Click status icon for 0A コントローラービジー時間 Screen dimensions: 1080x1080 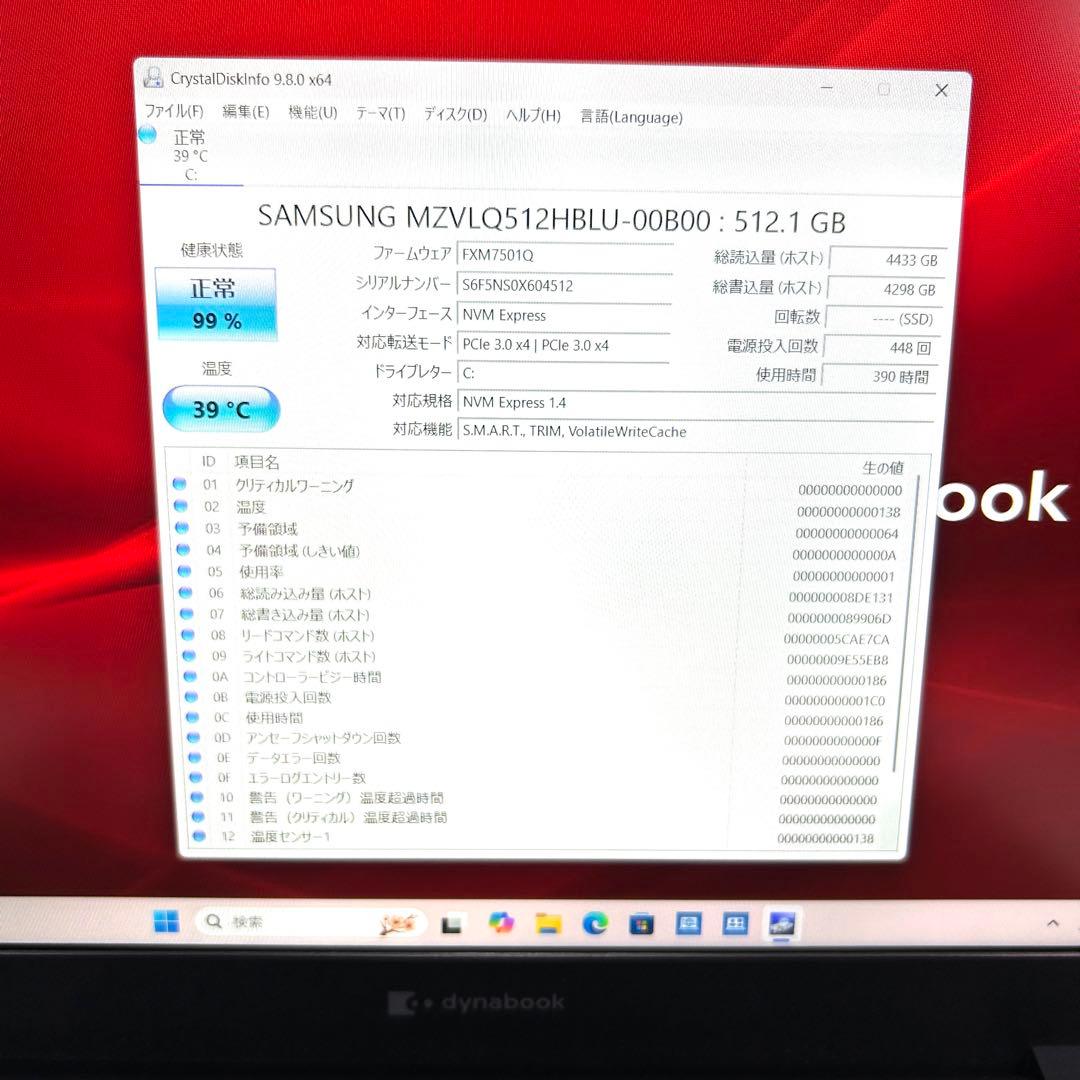click(190, 676)
